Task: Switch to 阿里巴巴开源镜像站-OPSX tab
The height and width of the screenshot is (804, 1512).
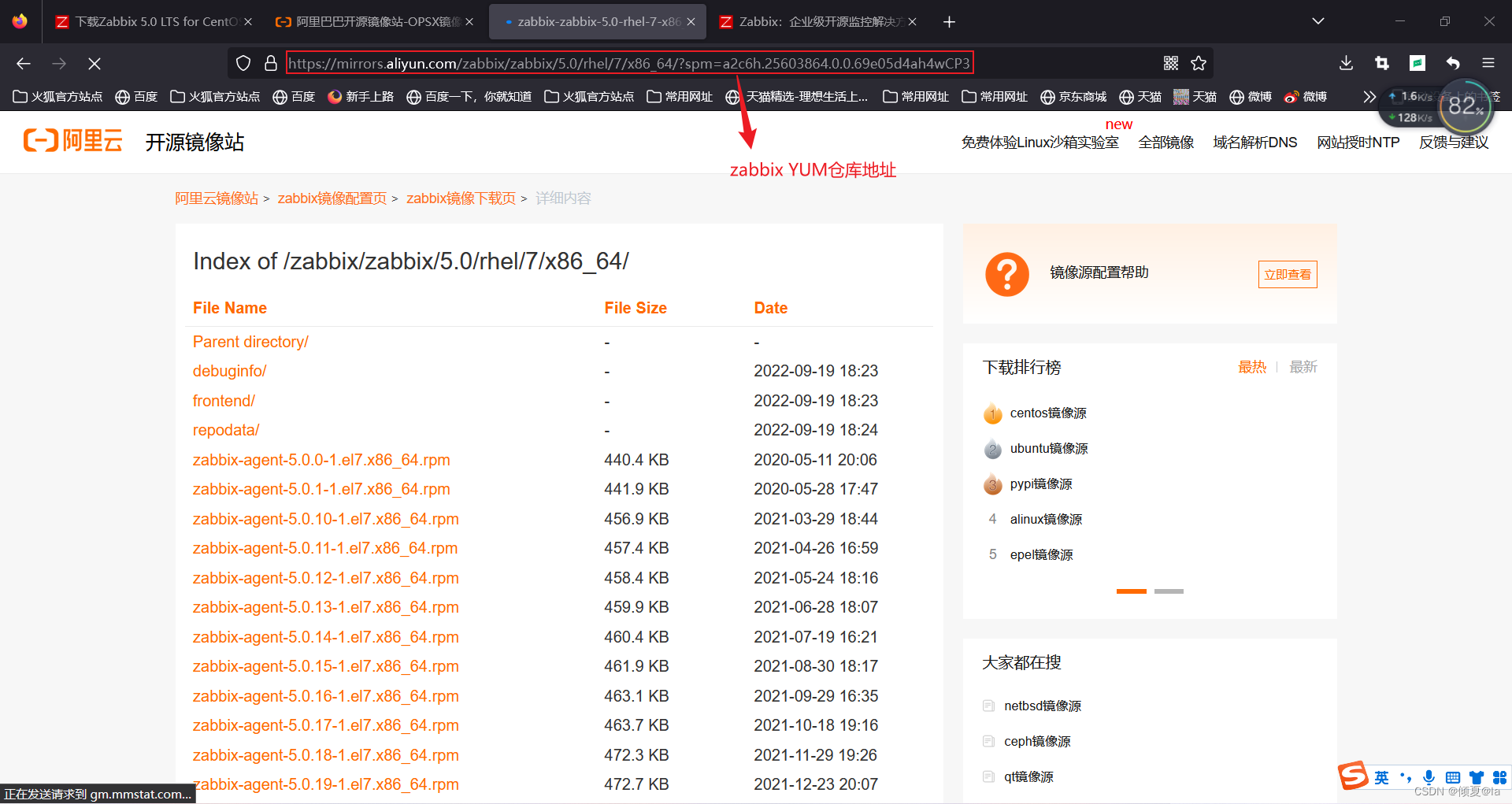Action: [x=374, y=22]
